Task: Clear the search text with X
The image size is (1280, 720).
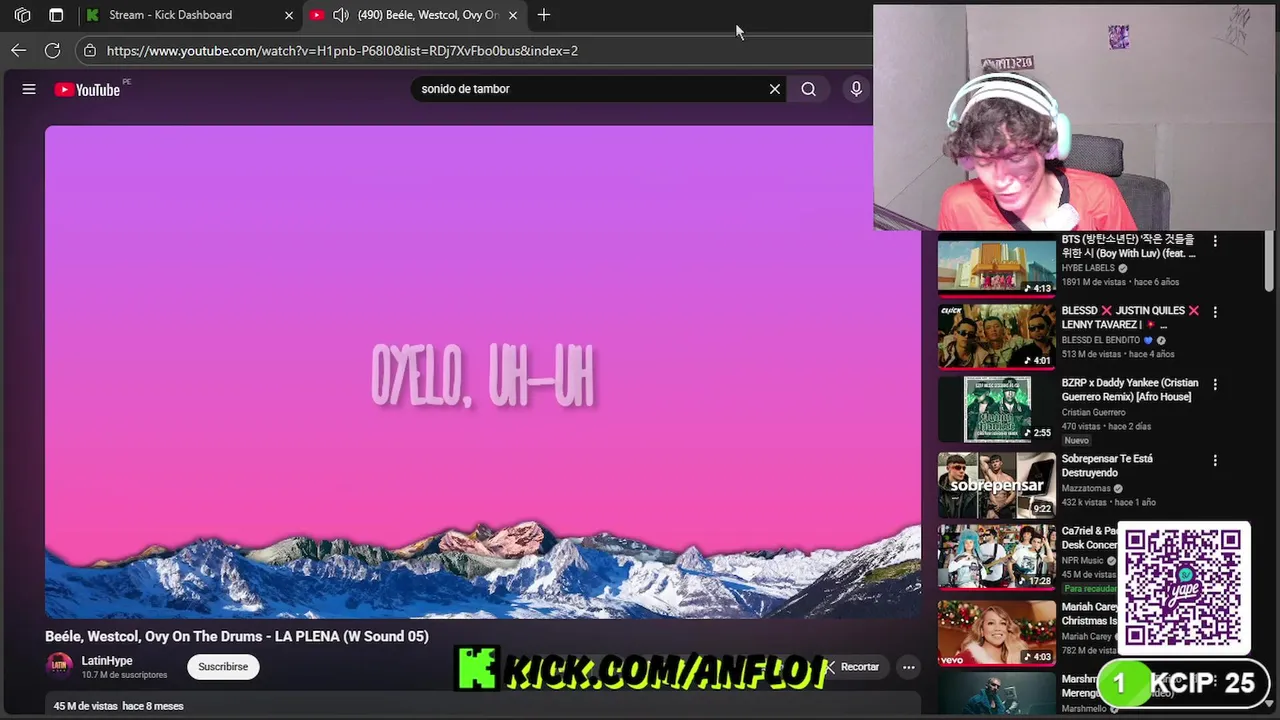Action: (775, 89)
